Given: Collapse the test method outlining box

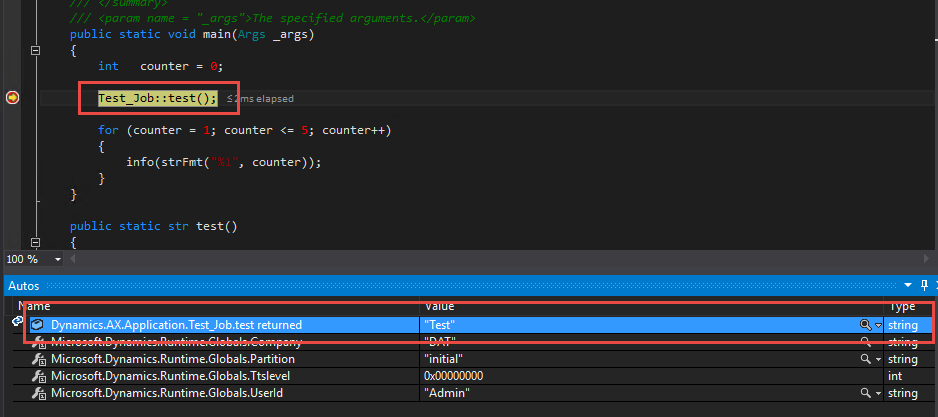Looking at the screenshot, I should tap(37, 243).
